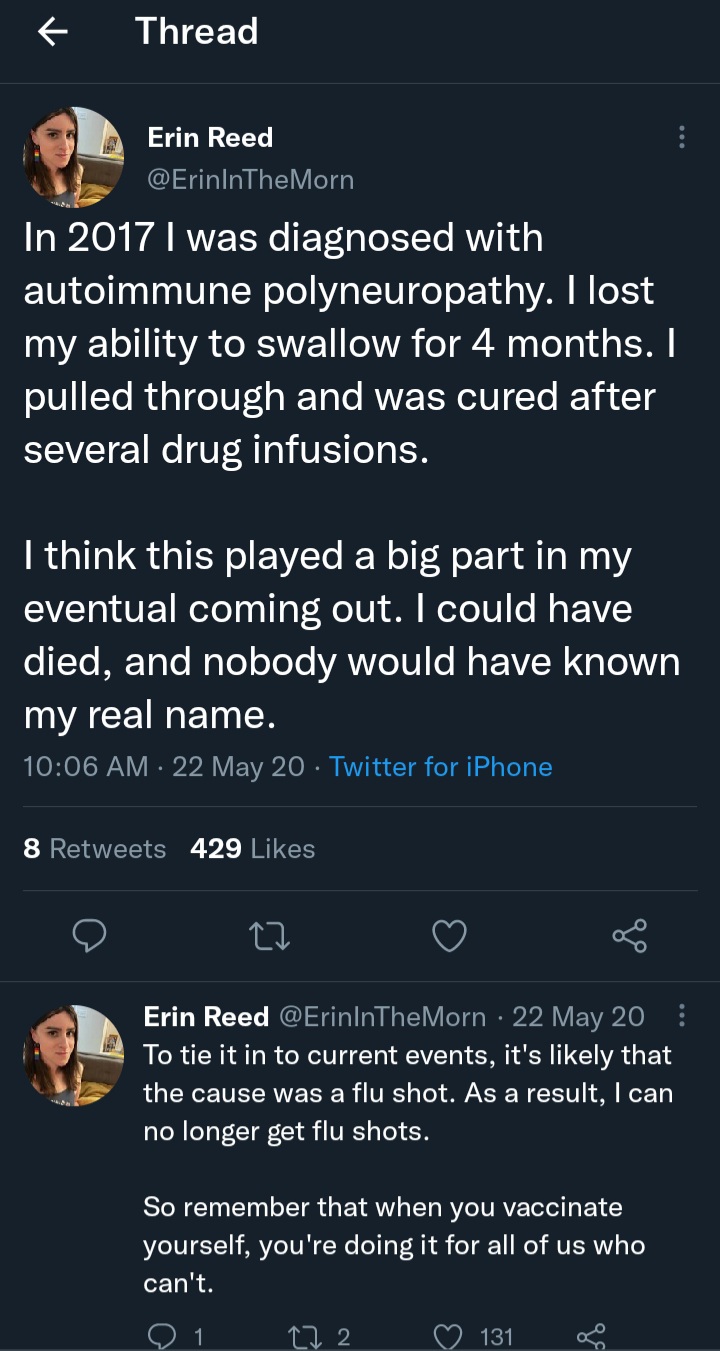Tap the reply icon under main tweet

coord(91,936)
